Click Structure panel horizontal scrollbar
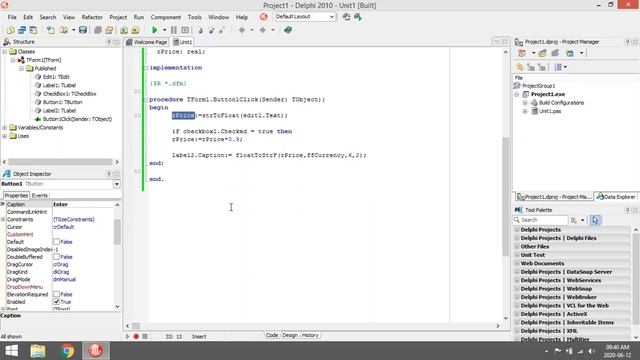640x360 pixels. 60,162
